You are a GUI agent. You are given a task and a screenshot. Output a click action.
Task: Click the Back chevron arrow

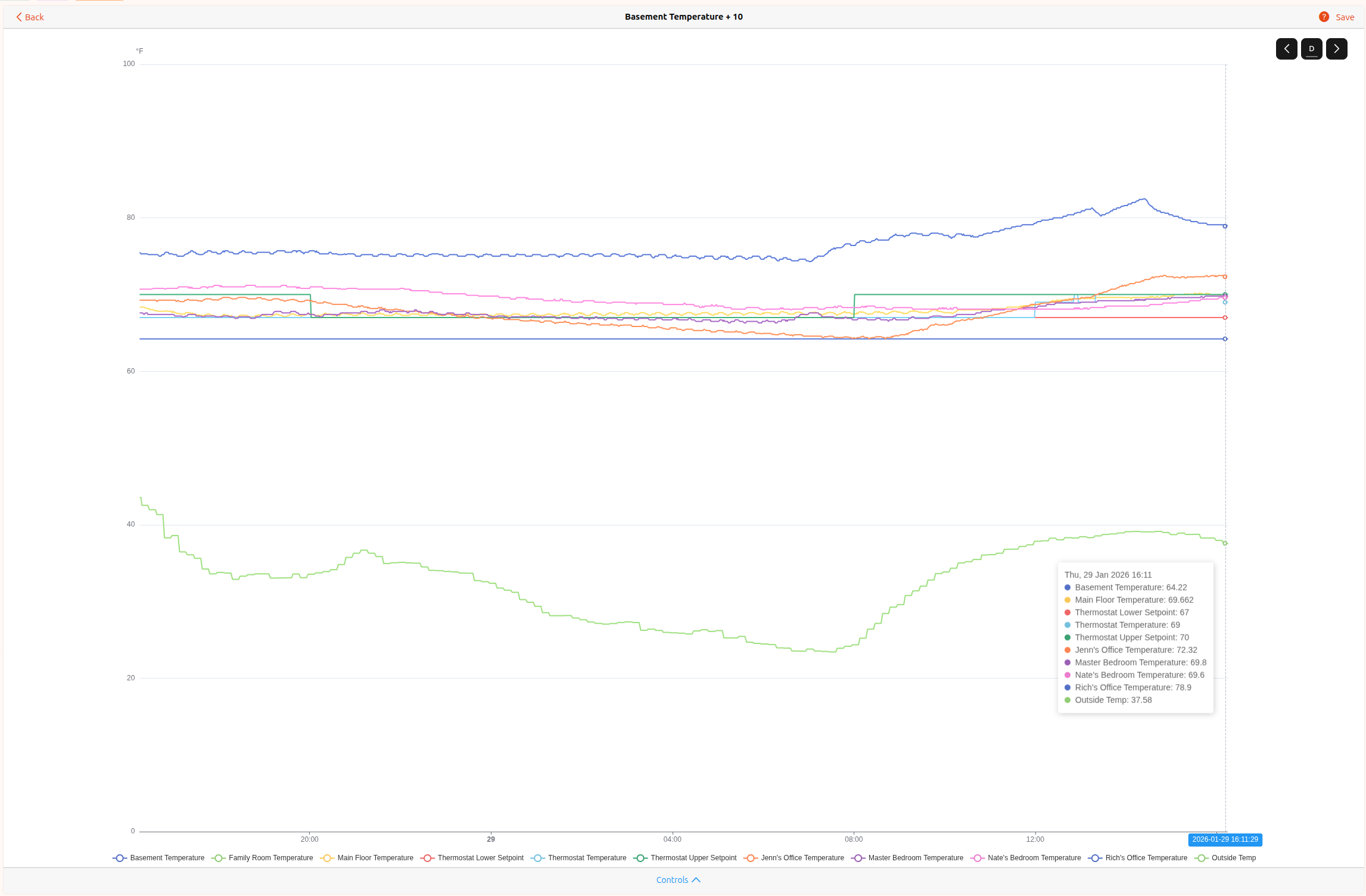19,17
